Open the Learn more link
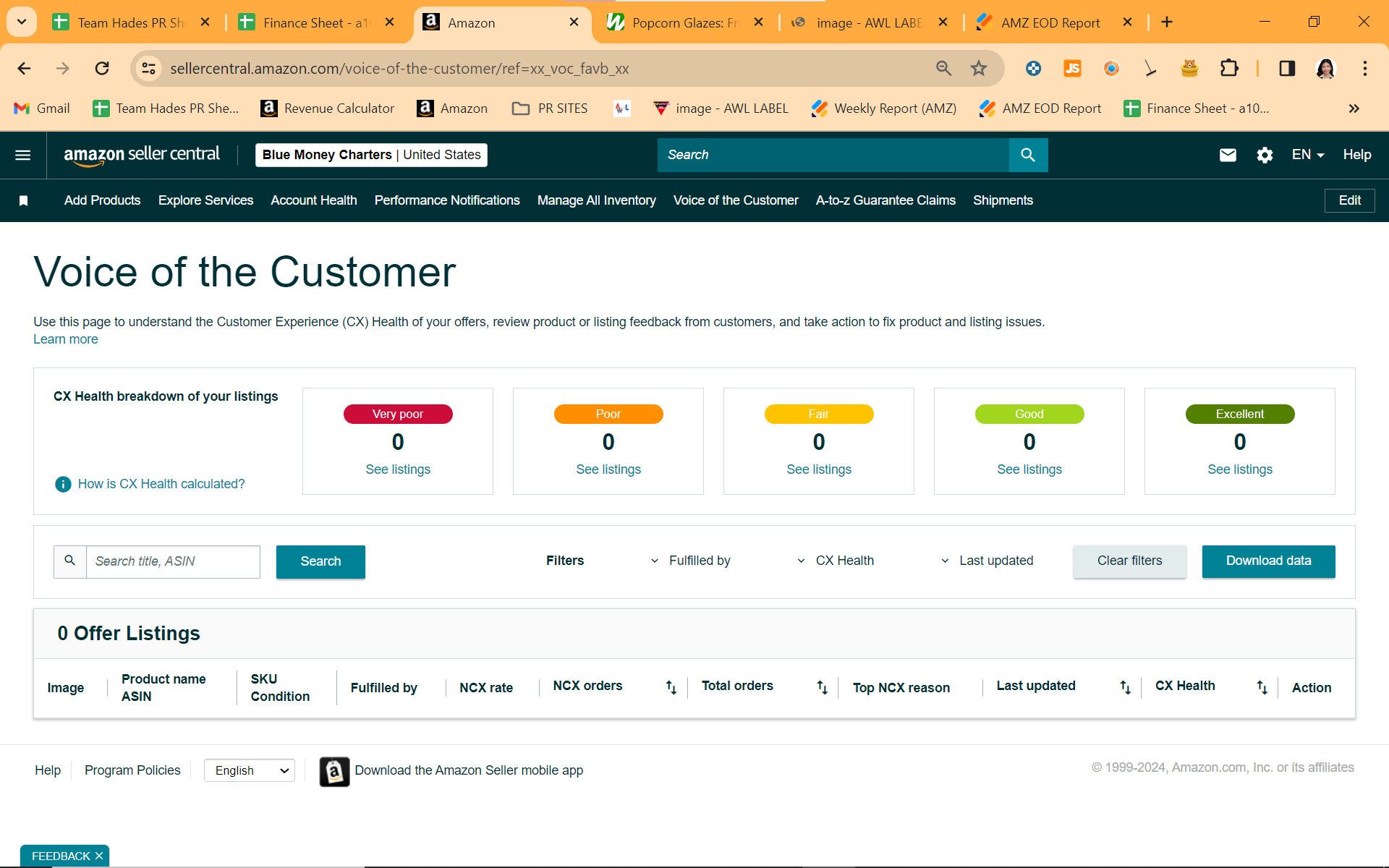This screenshot has height=868, width=1389. click(x=66, y=339)
